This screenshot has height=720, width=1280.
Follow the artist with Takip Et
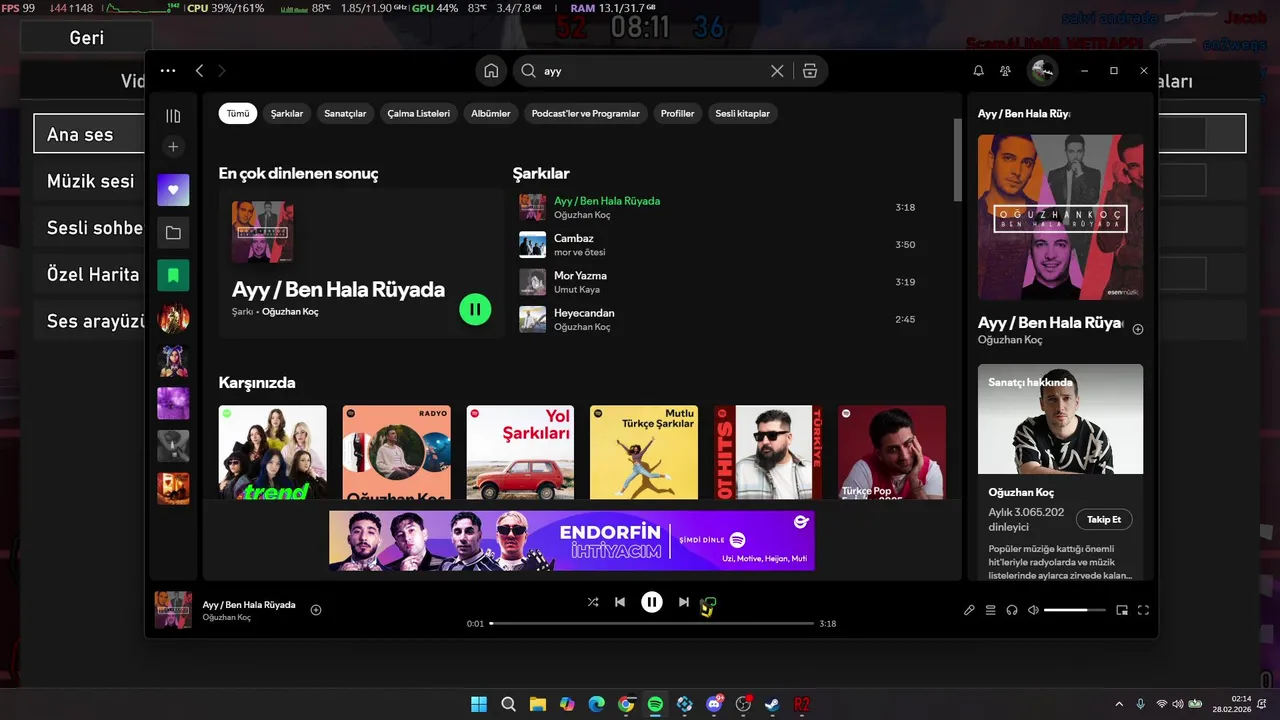pyautogui.click(x=1104, y=519)
